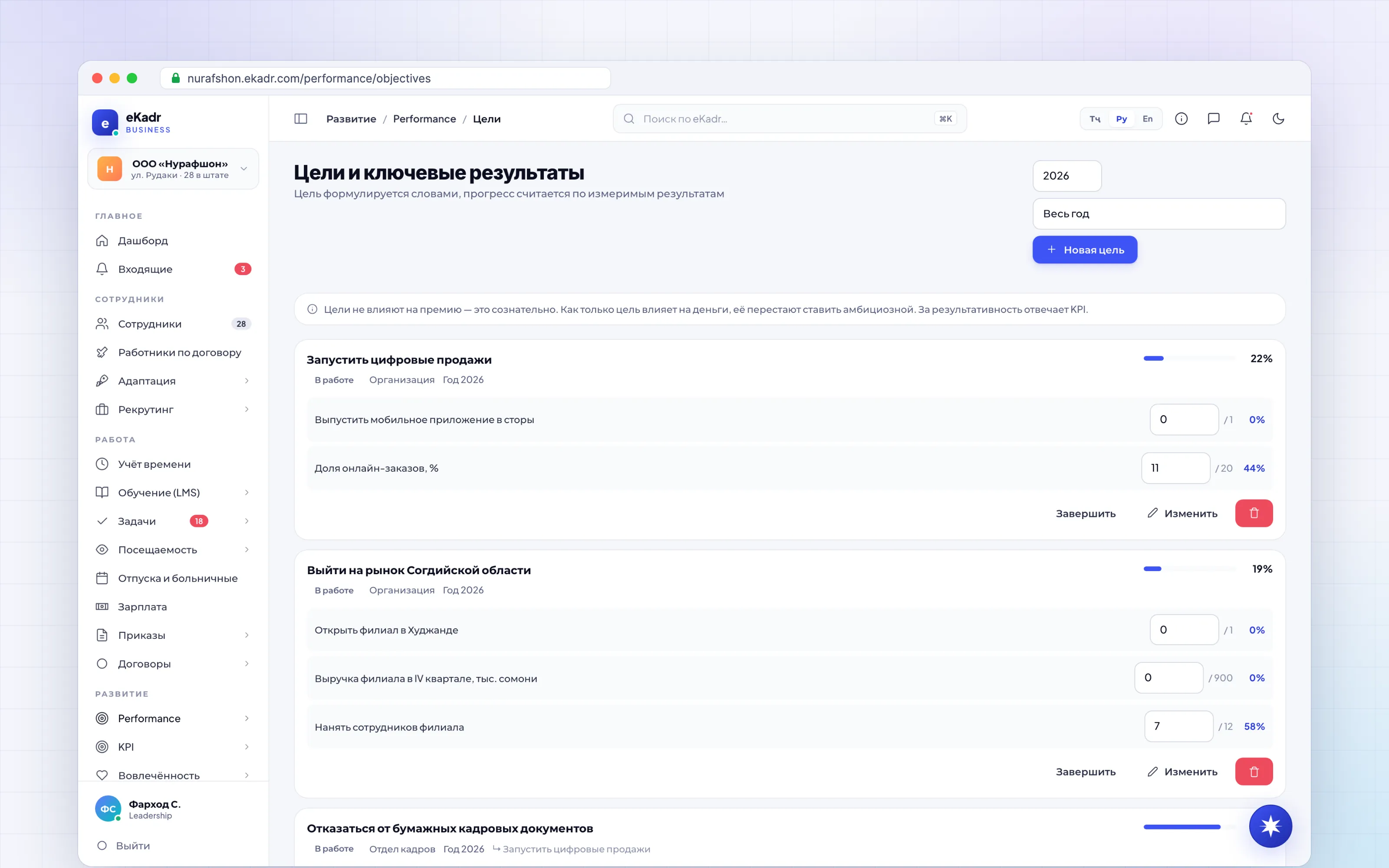This screenshot has width=1389, height=868.
Task: Delete the goal 'Запустить цифровые продажи'
Action: coord(1254,513)
